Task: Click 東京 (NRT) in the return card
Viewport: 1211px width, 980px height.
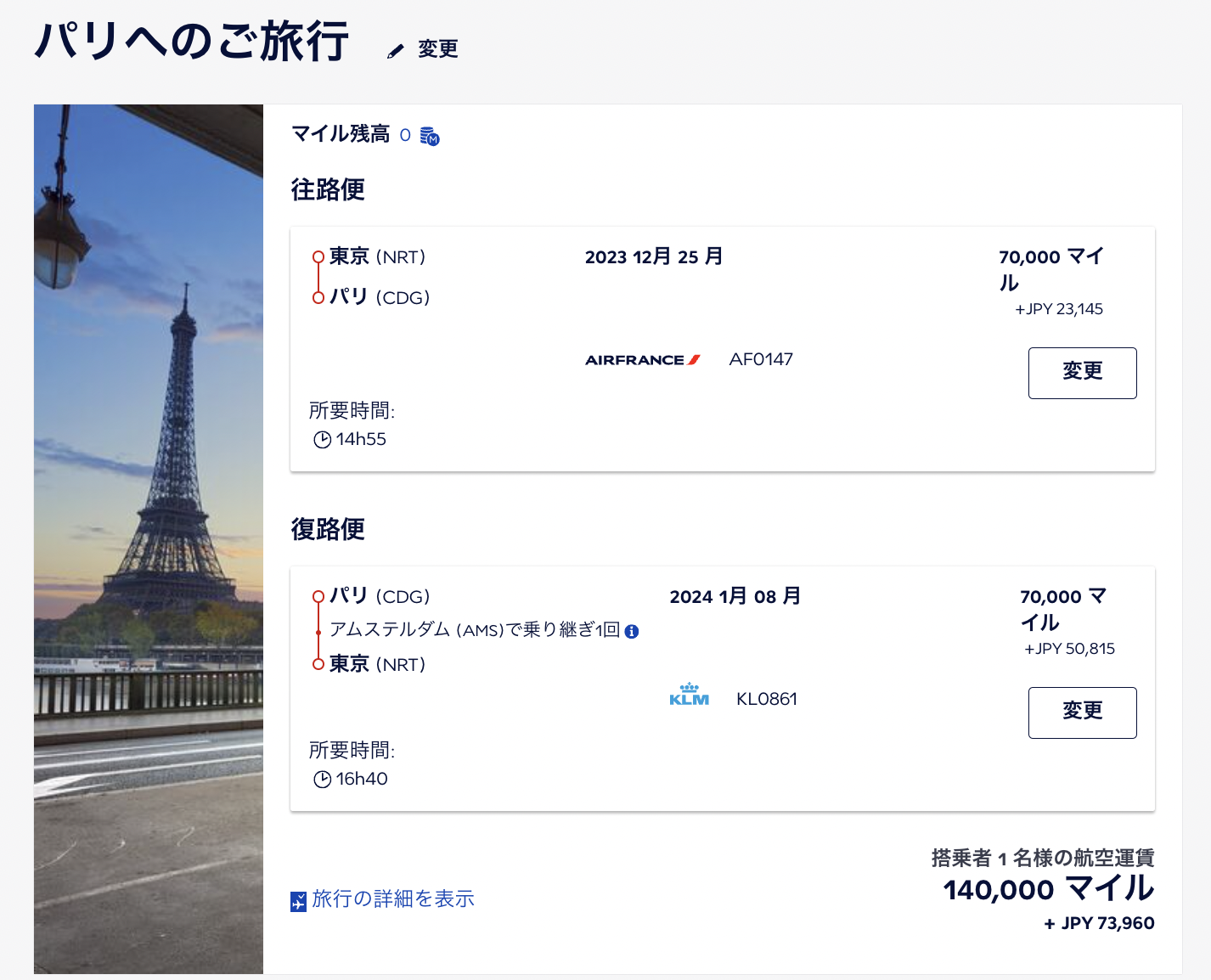Action: tap(377, 664)
